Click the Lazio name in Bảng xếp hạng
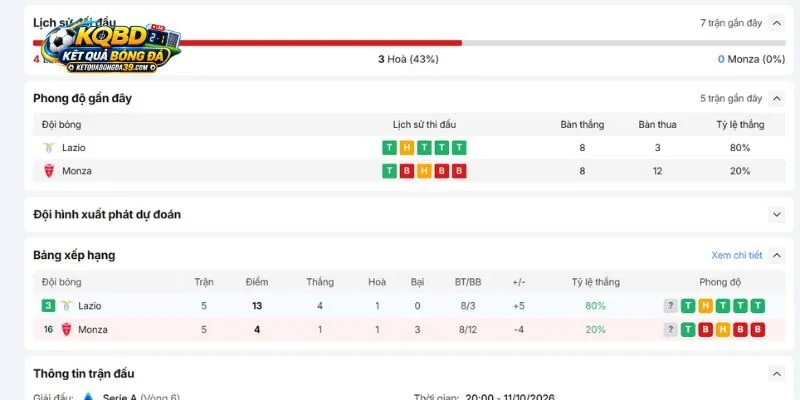800x400 pixels. tap(90, 306)
